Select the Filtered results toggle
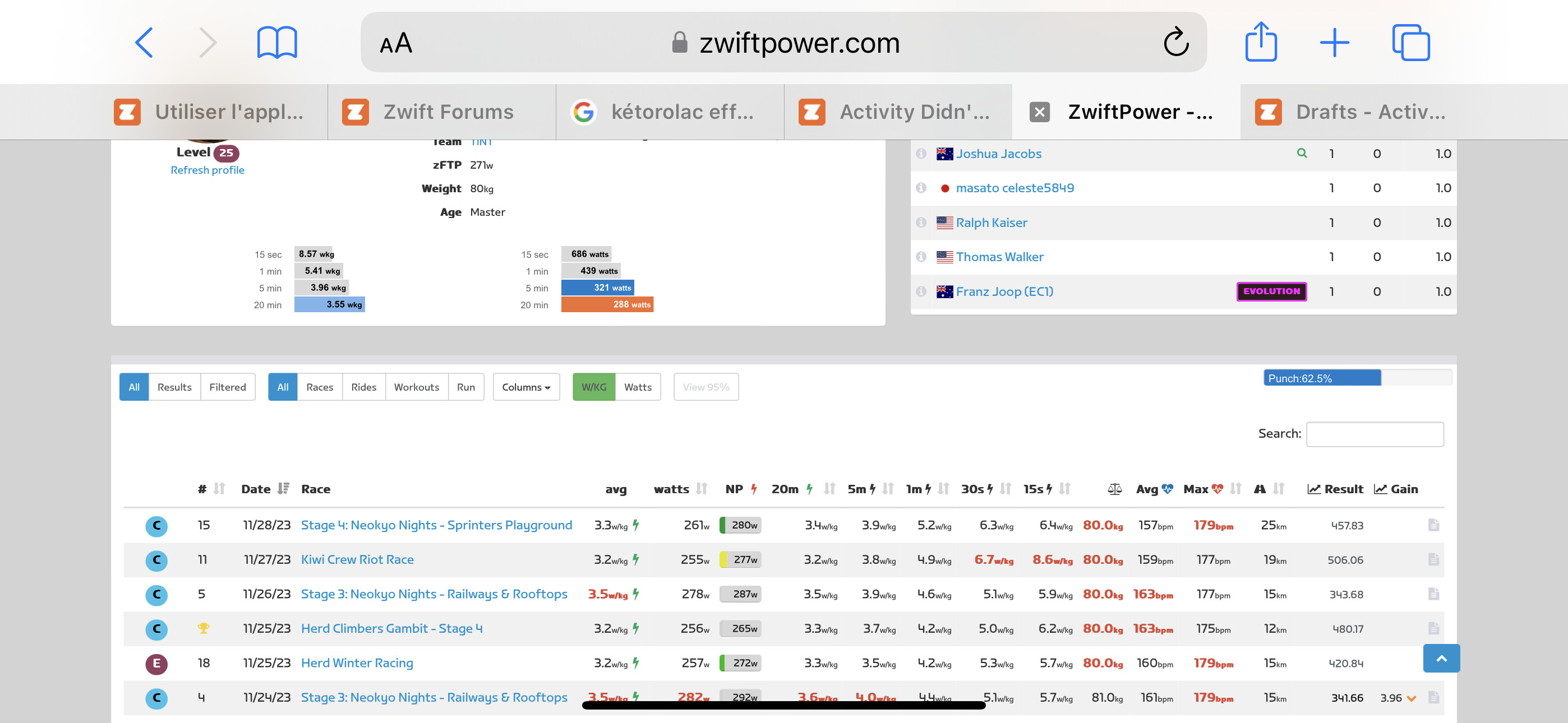This screenshot has width=1568, height=723. click(x=227, y=387)
